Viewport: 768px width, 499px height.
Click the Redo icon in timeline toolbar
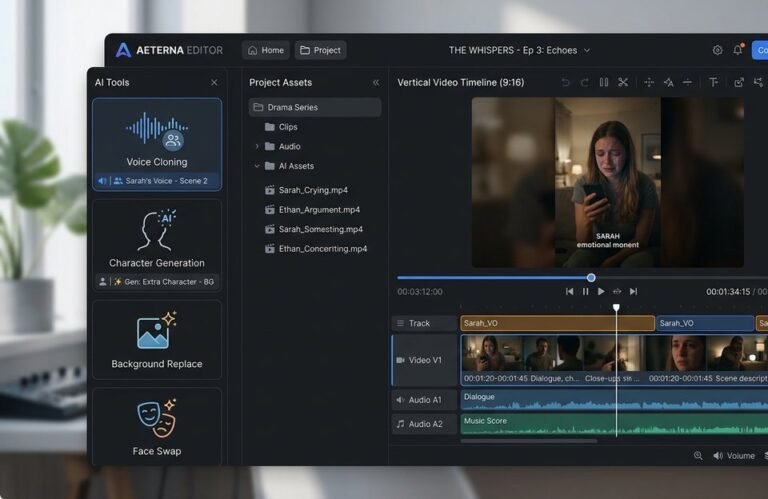pos(584,82)
